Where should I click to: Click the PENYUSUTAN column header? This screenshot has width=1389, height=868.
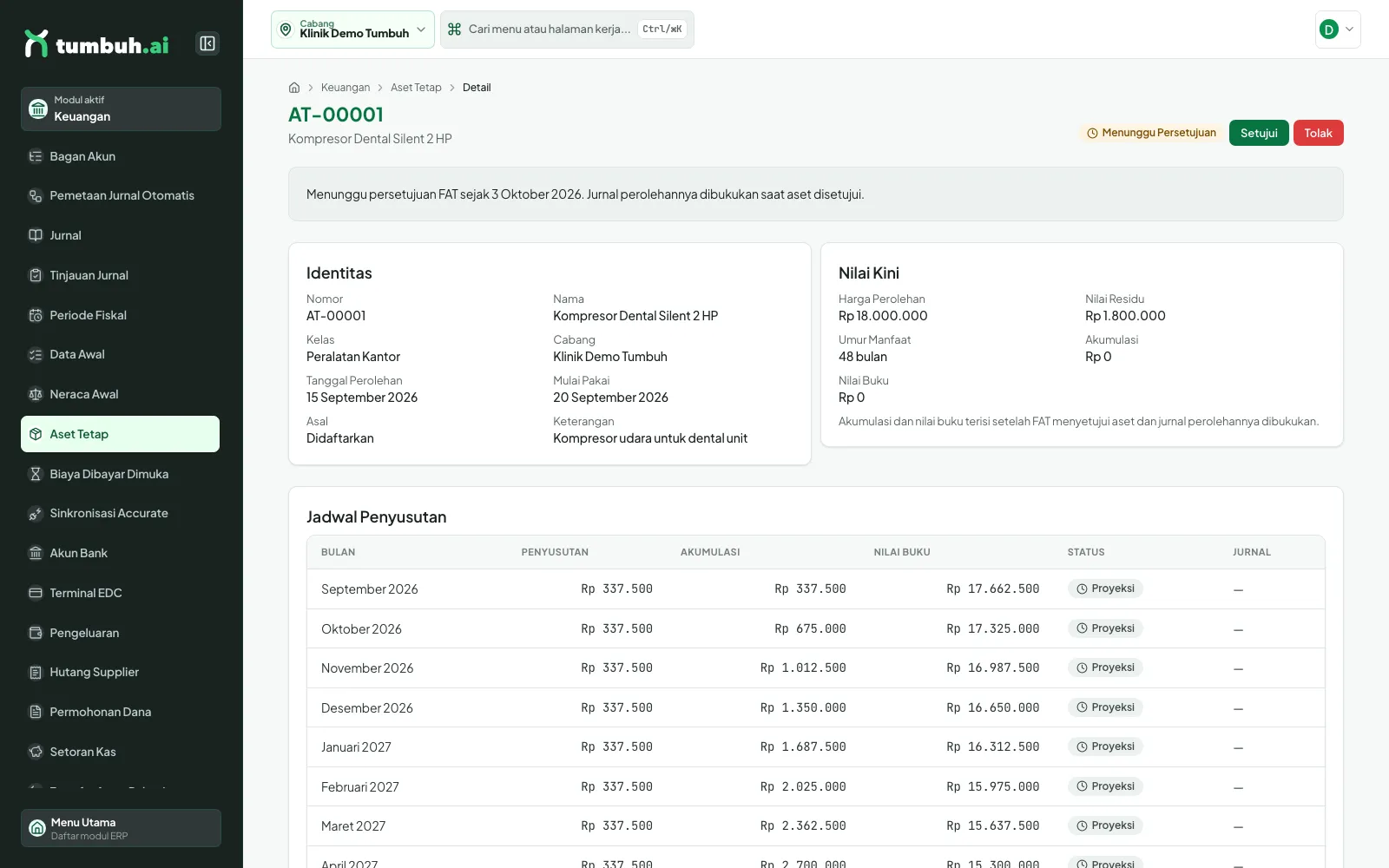click(x=555, y=552)
